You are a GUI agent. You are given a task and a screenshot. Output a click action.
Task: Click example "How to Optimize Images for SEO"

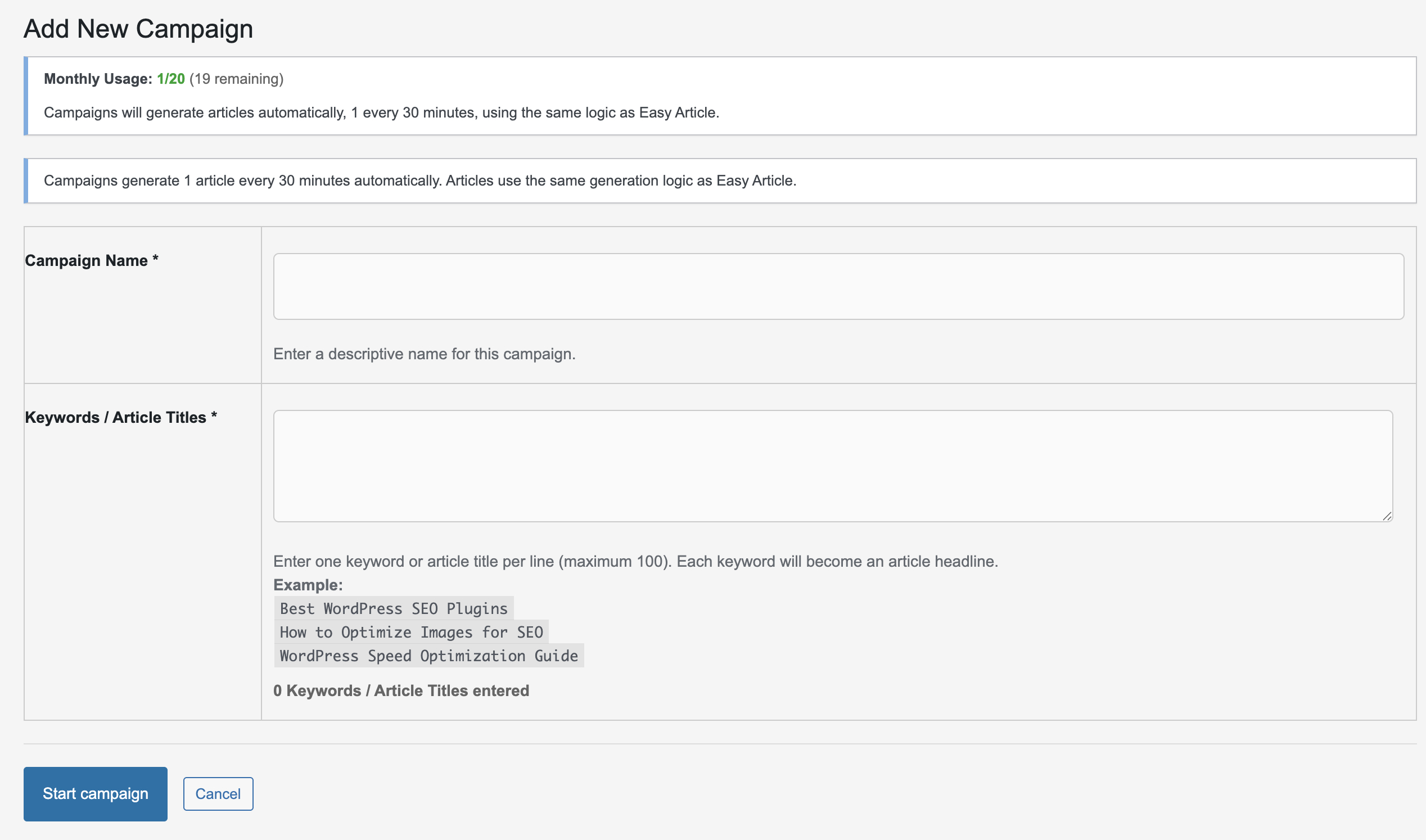point(411,633)
